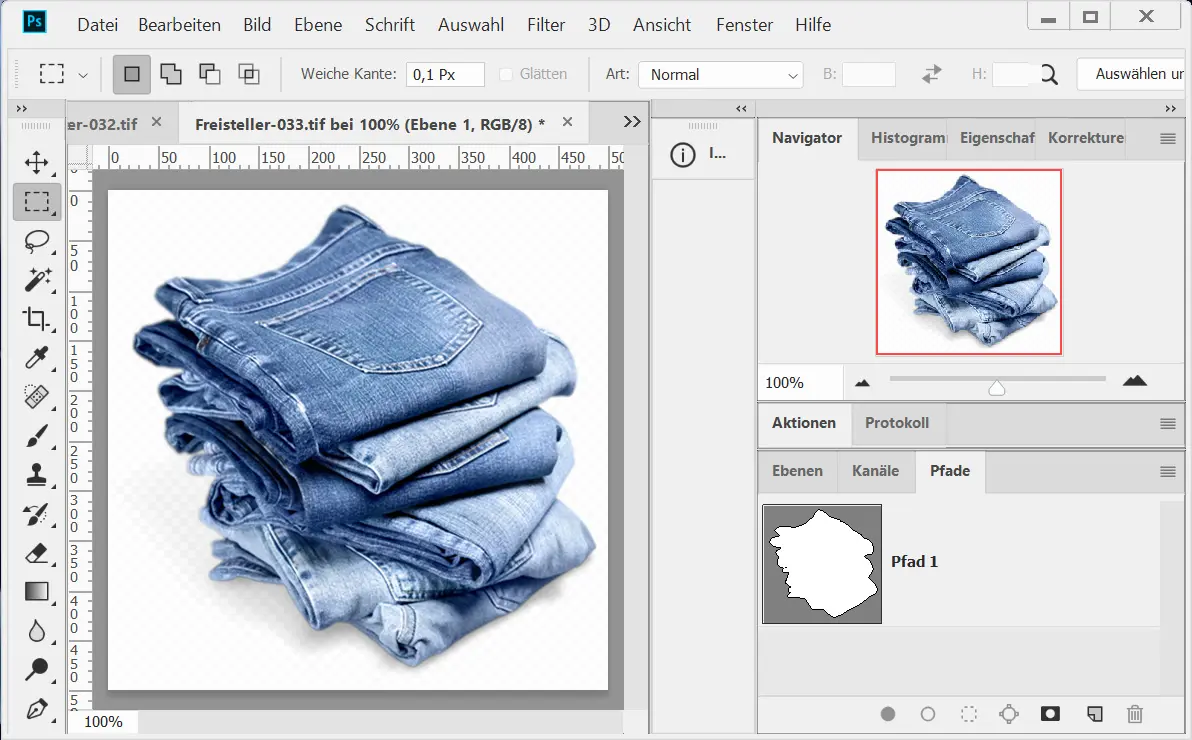This screenshot has height=740, width=1192.
Task: Open the Pfade panel flyout menu
Action: (x=1167, y=472)
